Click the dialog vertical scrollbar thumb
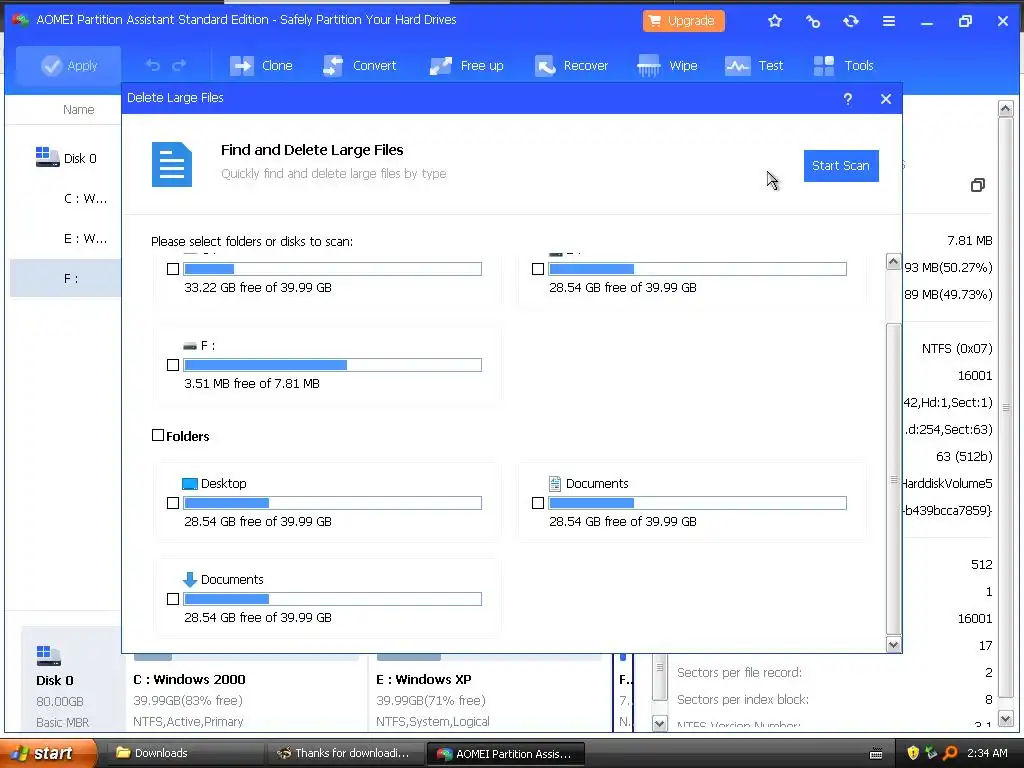 pos(893,479)
